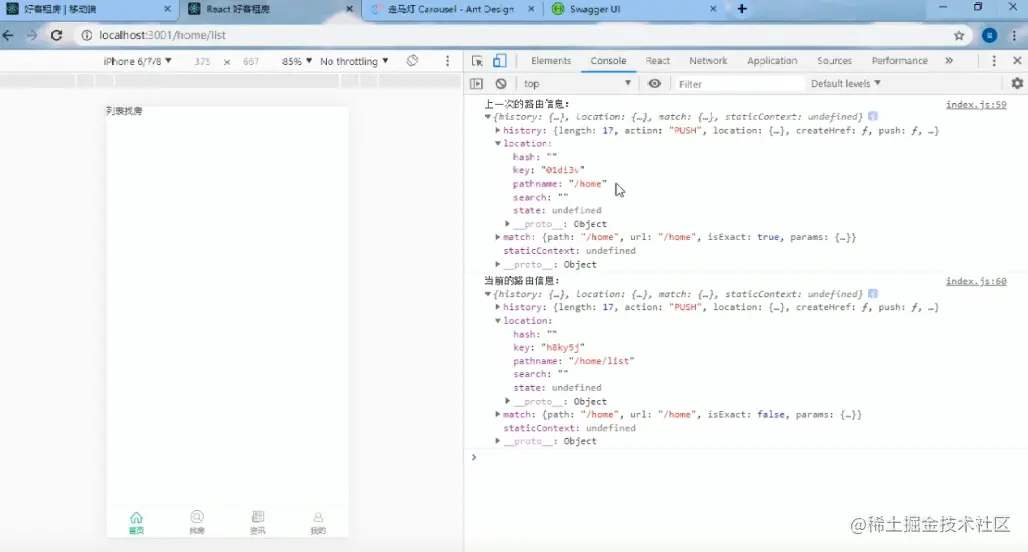Viewport: 1028px width, 552px height.
Task: Expand match with isExact true
Action: tap(498, 237)
